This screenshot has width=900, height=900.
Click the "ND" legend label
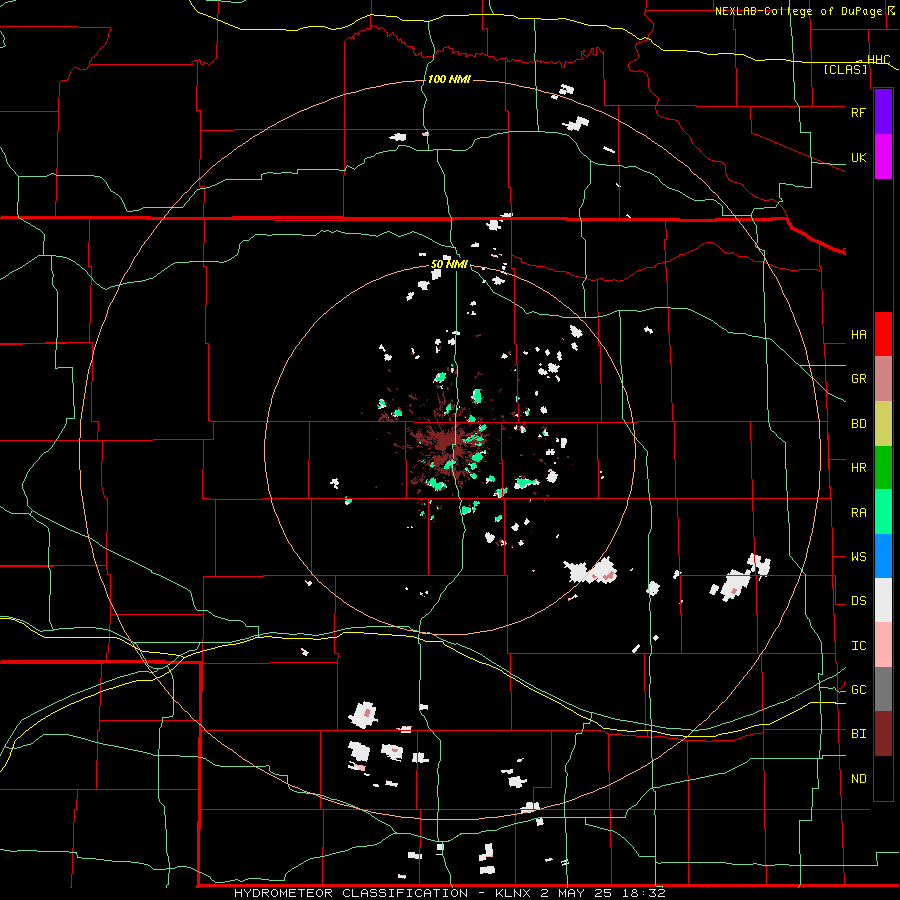858,778
